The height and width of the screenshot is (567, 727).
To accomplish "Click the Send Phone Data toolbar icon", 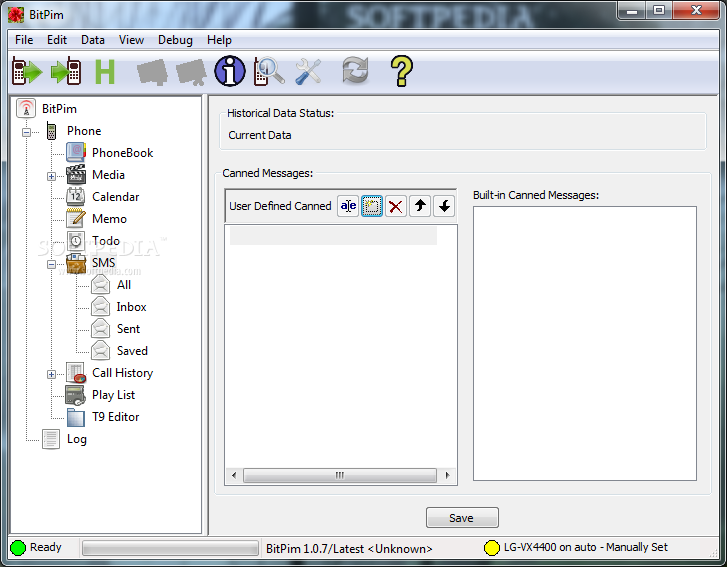I will [66, 71].
